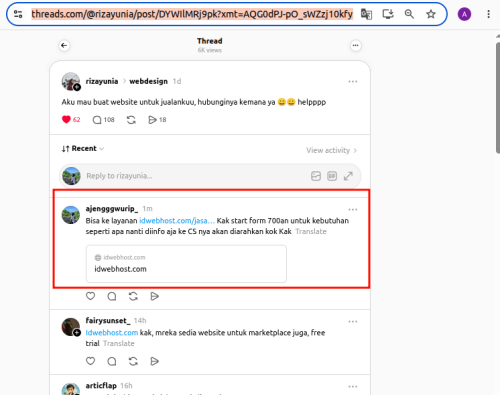Repost fairysunset_'s reply
The height and width of the screenshot is (395, 500).
[x=133, y=361]
